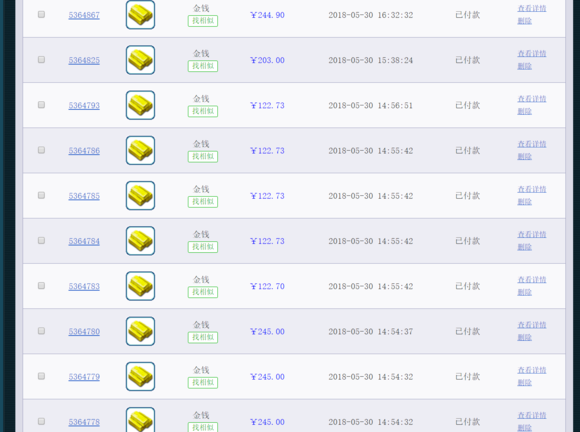Open the gold item image of order 5364793
The width and height of the screenshot is (580, 432).
click(140, 105)
